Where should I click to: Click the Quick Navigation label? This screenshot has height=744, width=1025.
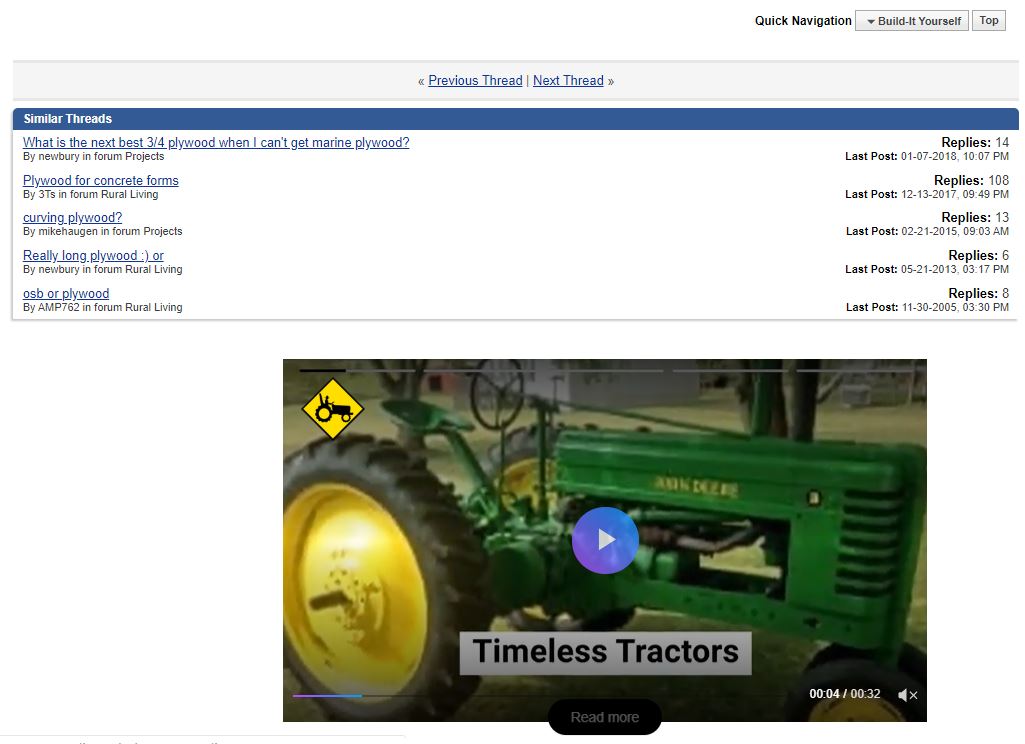803,21
